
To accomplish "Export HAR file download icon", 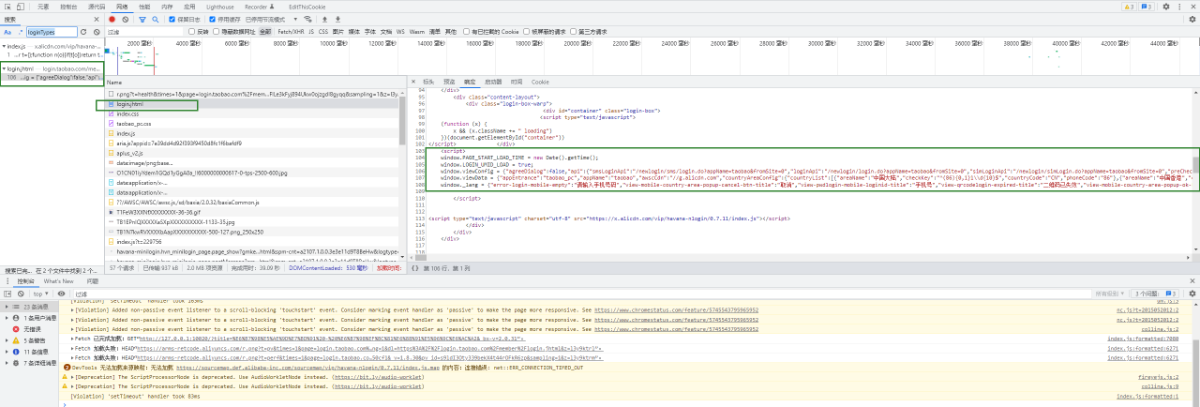I will click(x=338, y=19).
